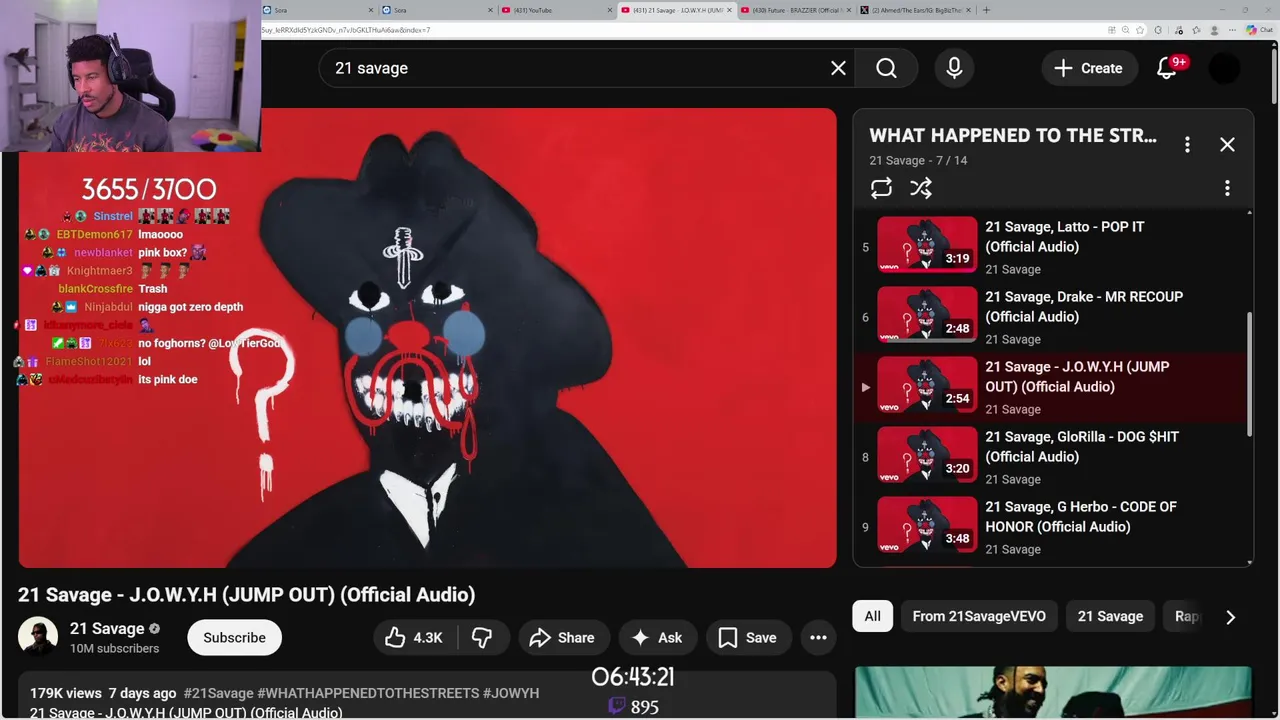Open the recommended video thumbnail below chips
Viewport: 1280px width, 720px height.
1053,693
